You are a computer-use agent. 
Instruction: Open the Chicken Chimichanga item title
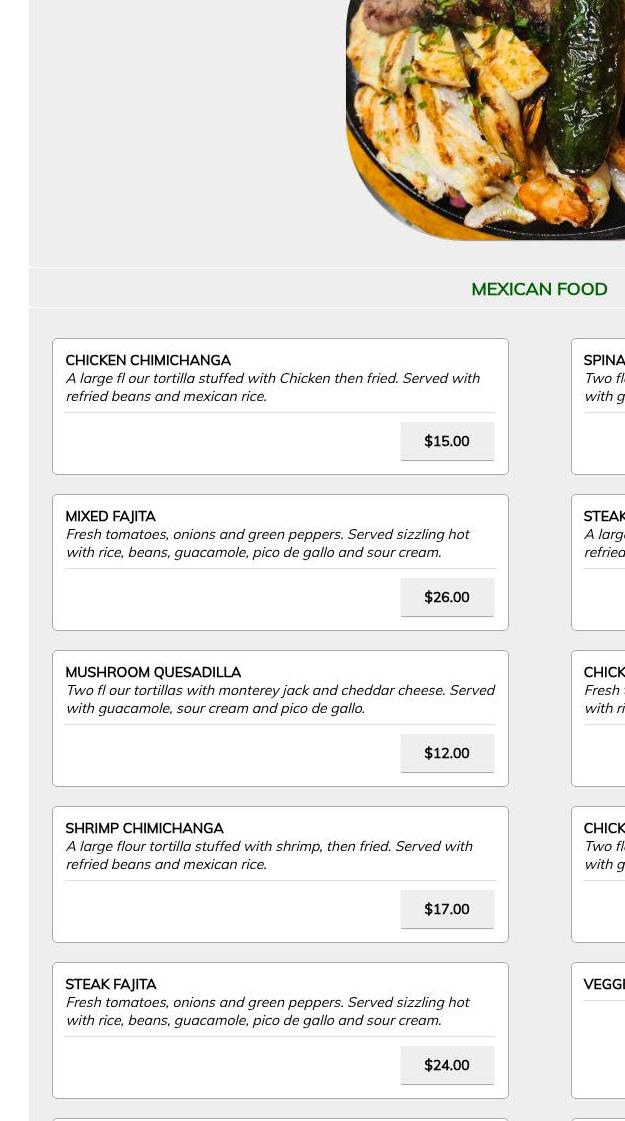tap(148, 360)
